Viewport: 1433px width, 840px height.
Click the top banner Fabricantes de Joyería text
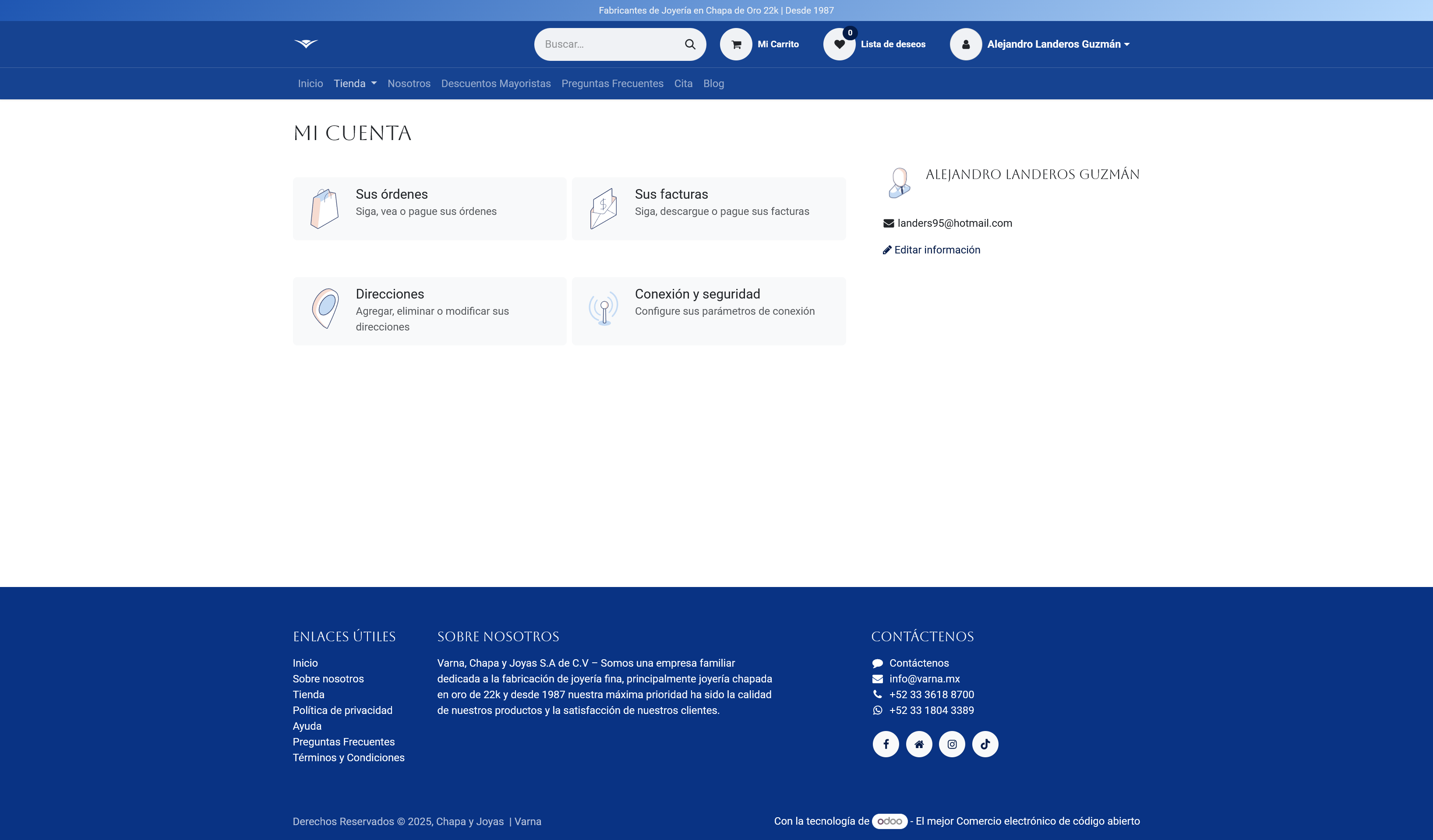tap(716, 10)
